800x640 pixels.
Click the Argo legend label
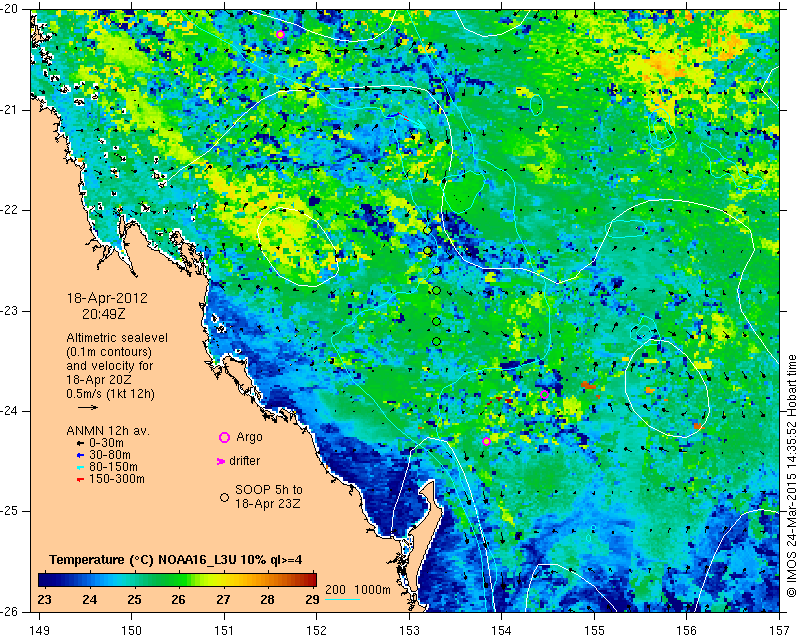tap(249, 437)
